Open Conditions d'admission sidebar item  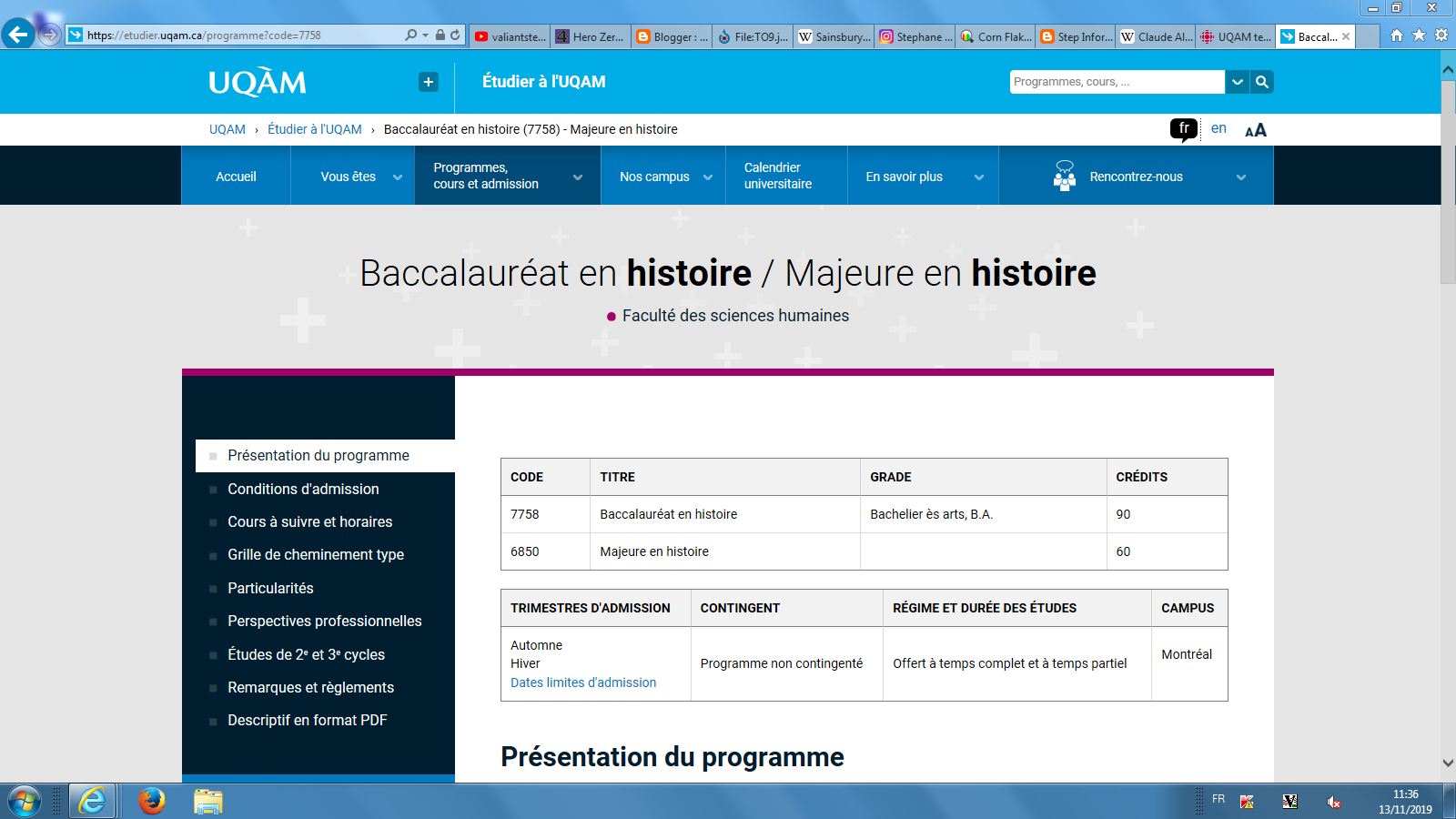303,489
